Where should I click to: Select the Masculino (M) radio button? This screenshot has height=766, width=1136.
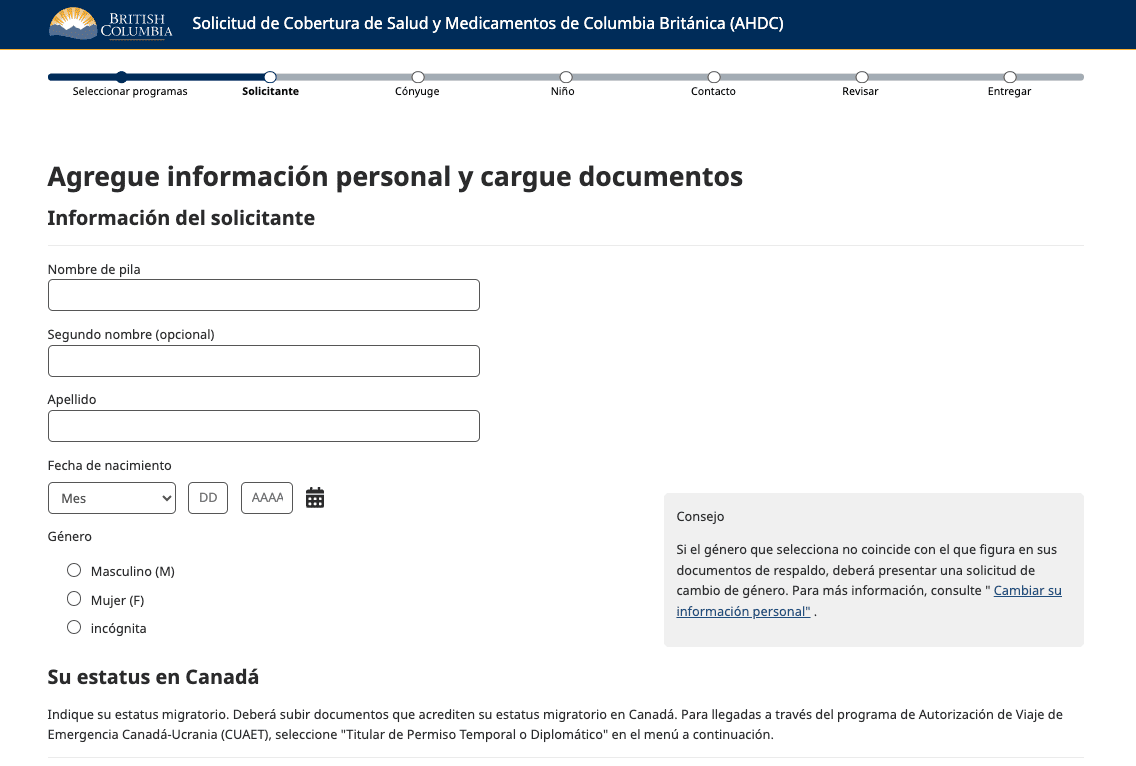pyautogui.click(x=74, y=570)
